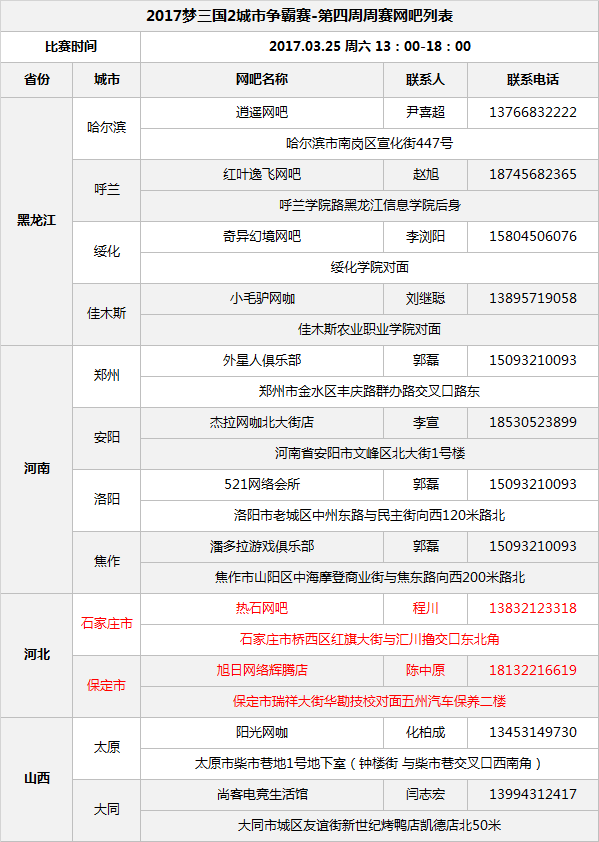Click phone number 18530523899
599x842 pixels.
pos(533,423)
